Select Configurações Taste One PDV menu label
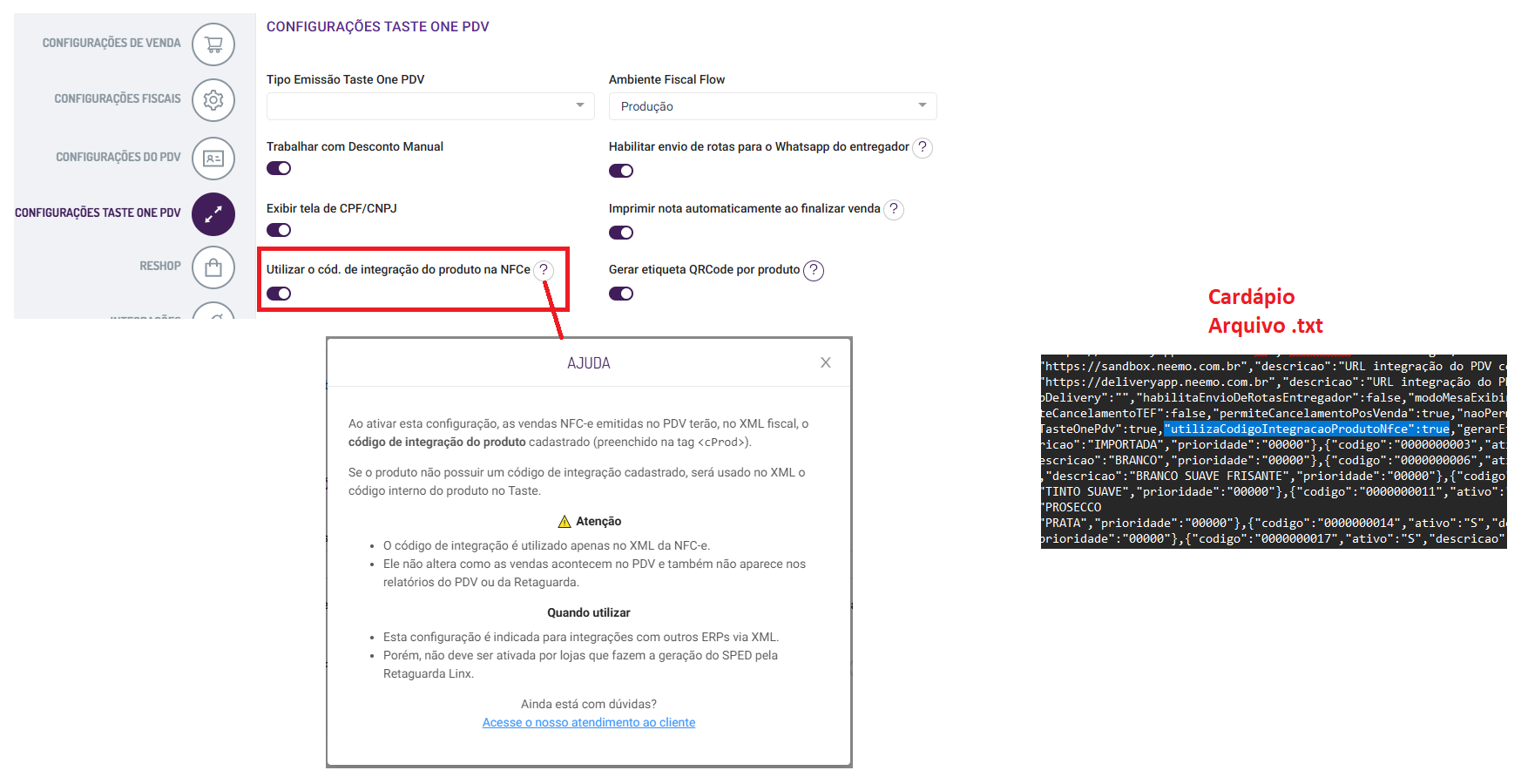 coord(98,213)
